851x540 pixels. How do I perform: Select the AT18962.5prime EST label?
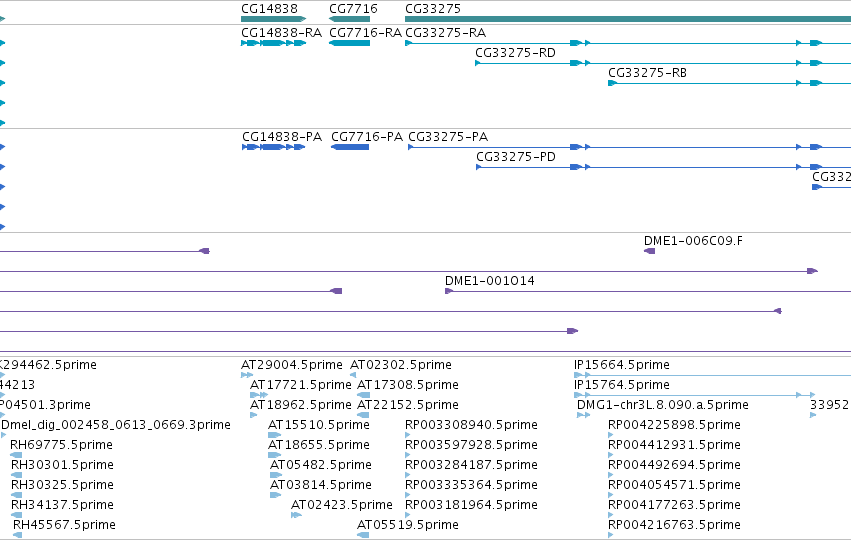click(x=301, y=405)
